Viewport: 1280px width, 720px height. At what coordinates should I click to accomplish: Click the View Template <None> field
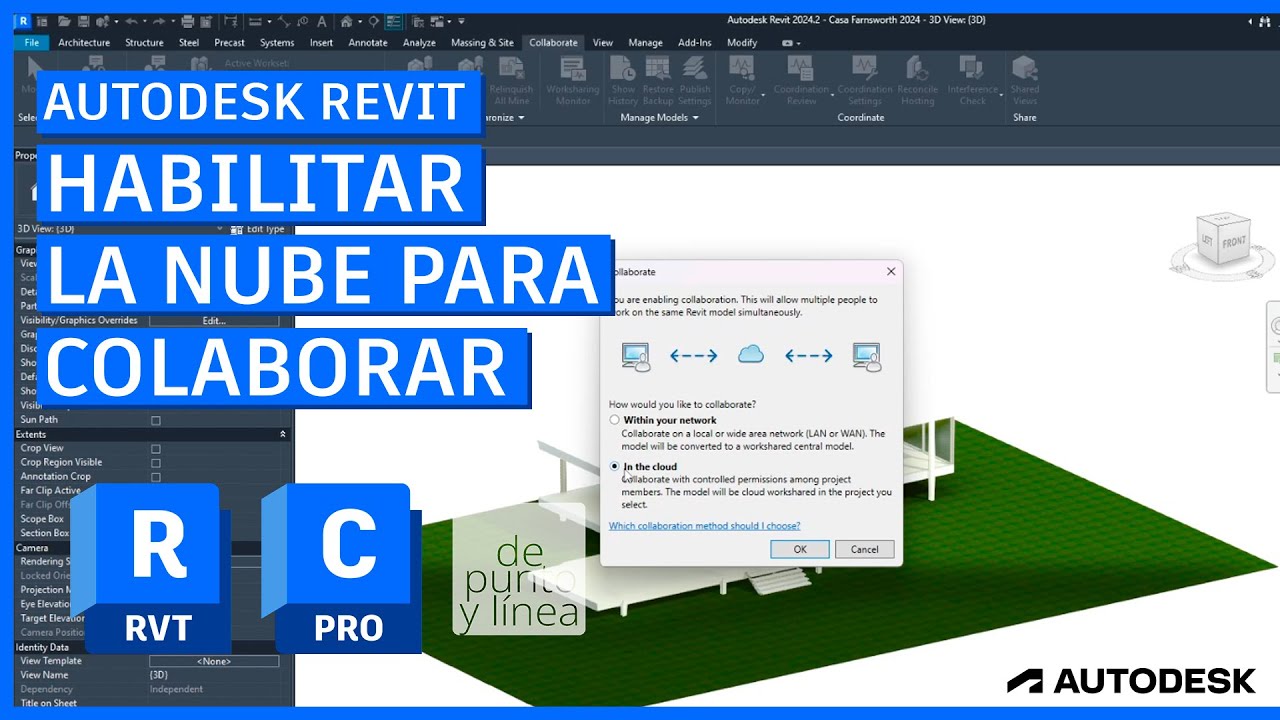point(214,661)
